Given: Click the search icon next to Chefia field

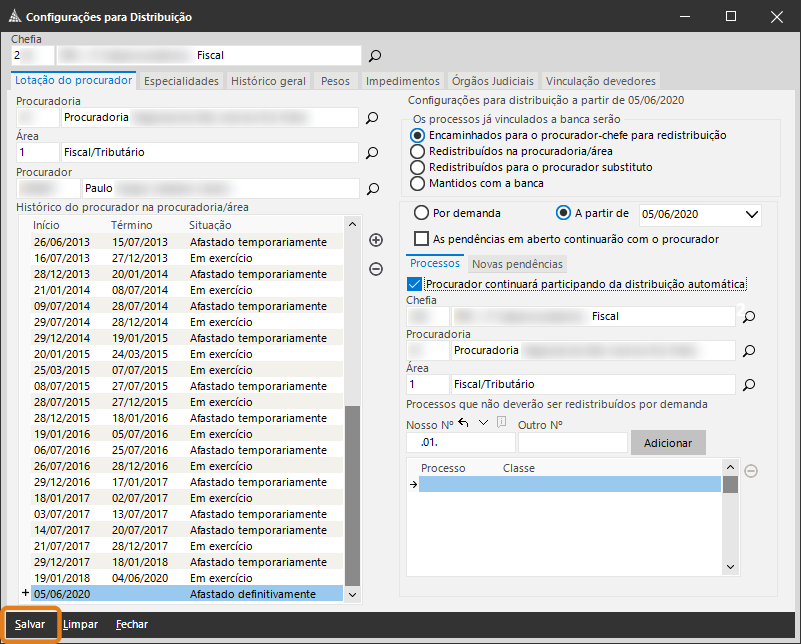Looking at the screenshot, I should [x=375, y=56].
